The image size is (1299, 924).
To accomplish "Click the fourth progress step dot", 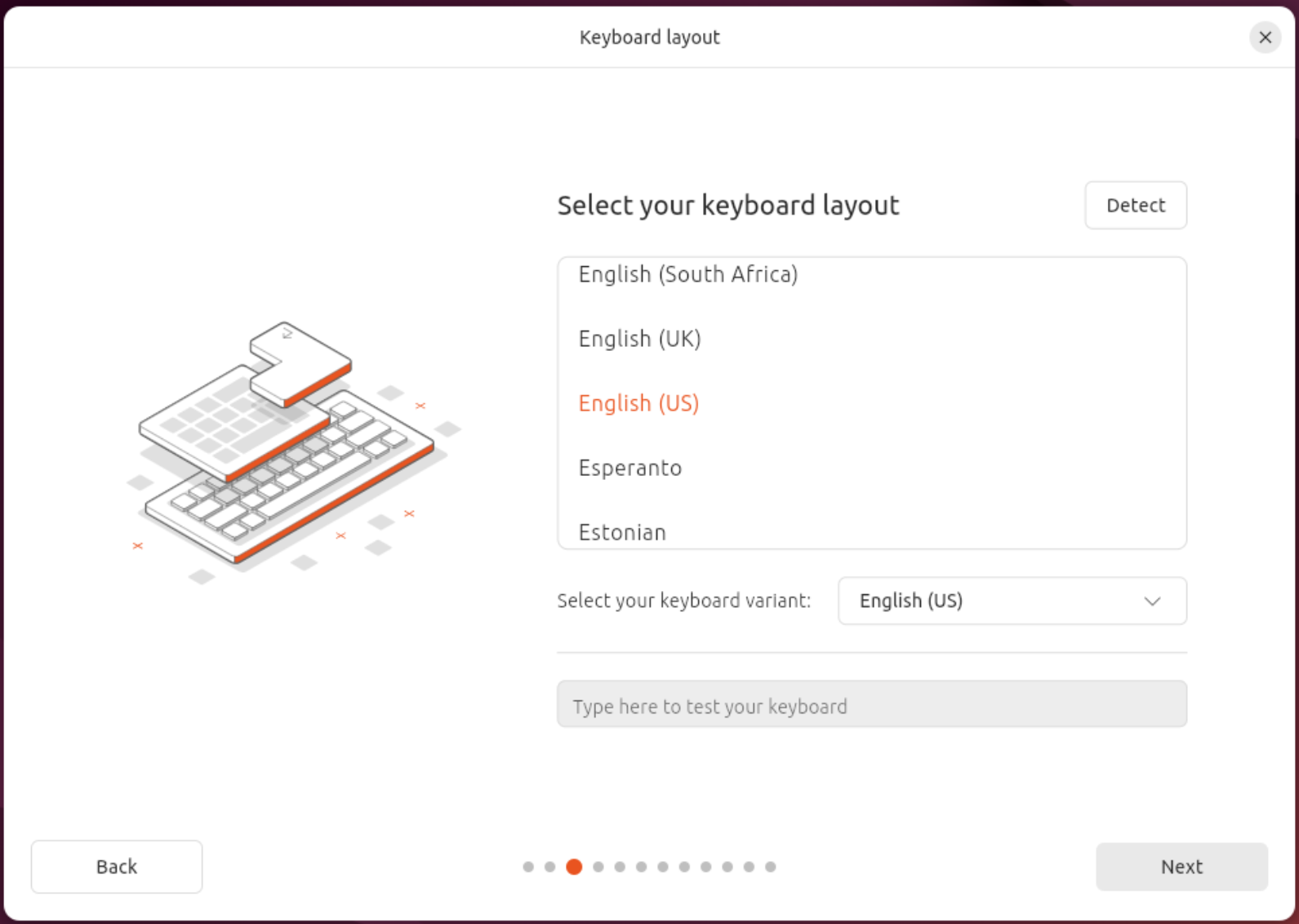I will [598, 867].
